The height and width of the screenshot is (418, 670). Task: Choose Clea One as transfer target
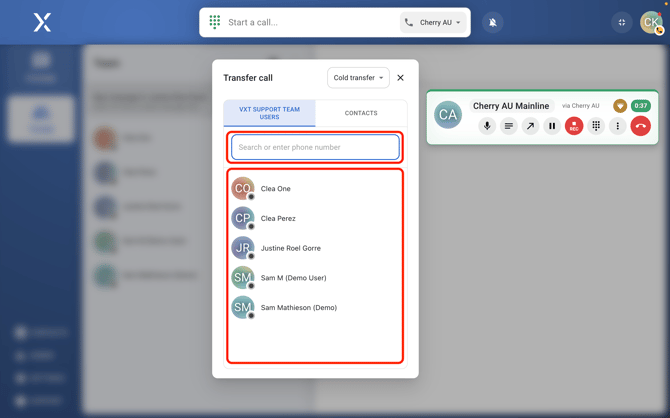[276, 188]
